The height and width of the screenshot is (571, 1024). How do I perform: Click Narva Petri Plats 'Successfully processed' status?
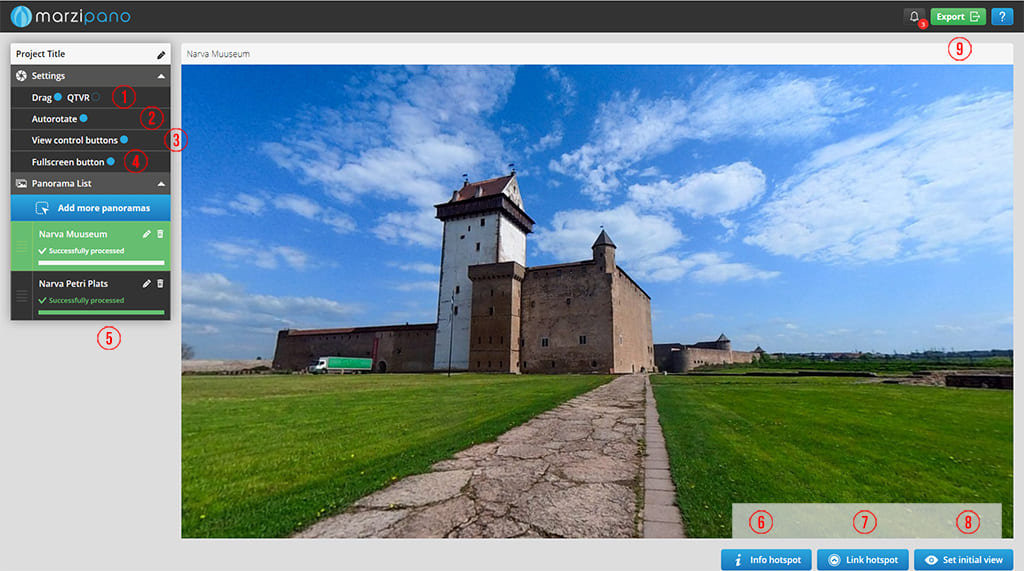[x=81, y=301]
